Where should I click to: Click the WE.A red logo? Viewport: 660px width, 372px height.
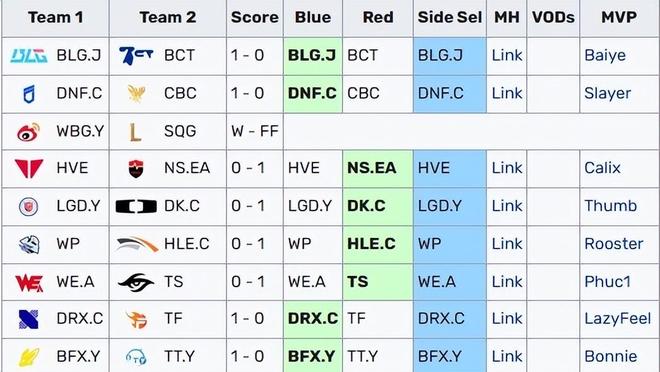pos(29,282)
